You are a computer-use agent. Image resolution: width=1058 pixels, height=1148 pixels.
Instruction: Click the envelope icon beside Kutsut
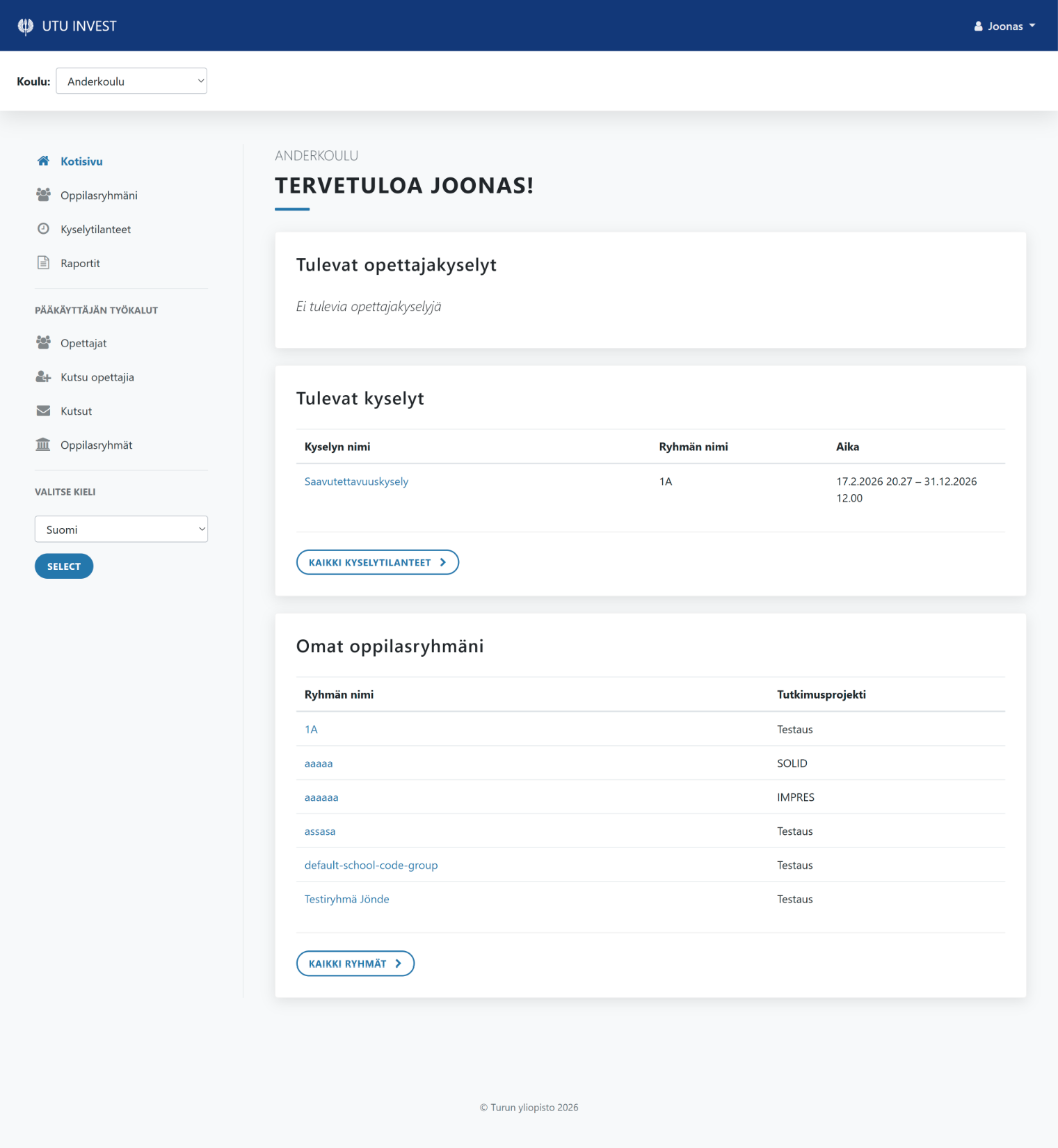(x=43, y=411)
